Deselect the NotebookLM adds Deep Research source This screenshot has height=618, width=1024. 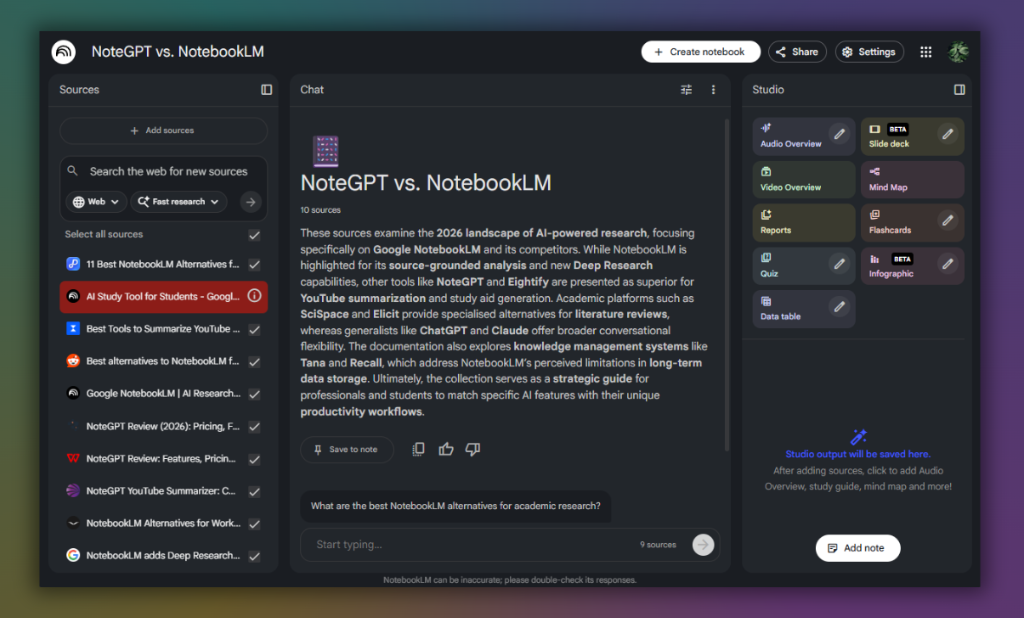click(x=253, y=555)
